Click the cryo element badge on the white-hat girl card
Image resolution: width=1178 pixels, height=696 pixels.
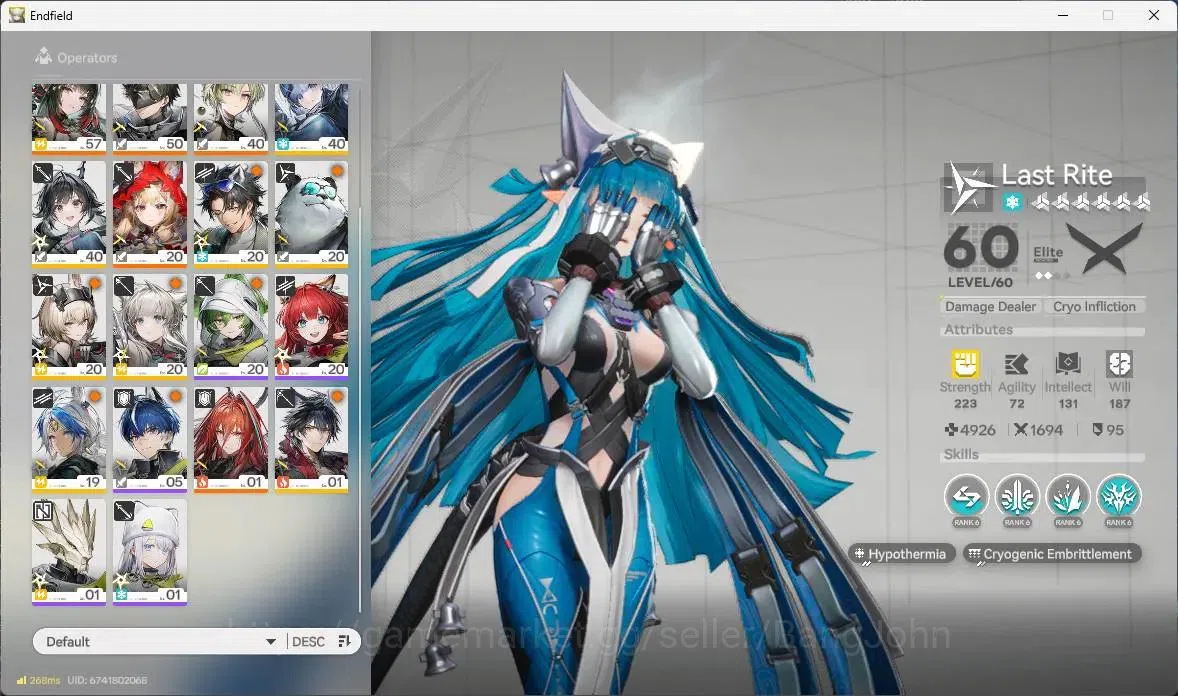(x=122, y=595)
